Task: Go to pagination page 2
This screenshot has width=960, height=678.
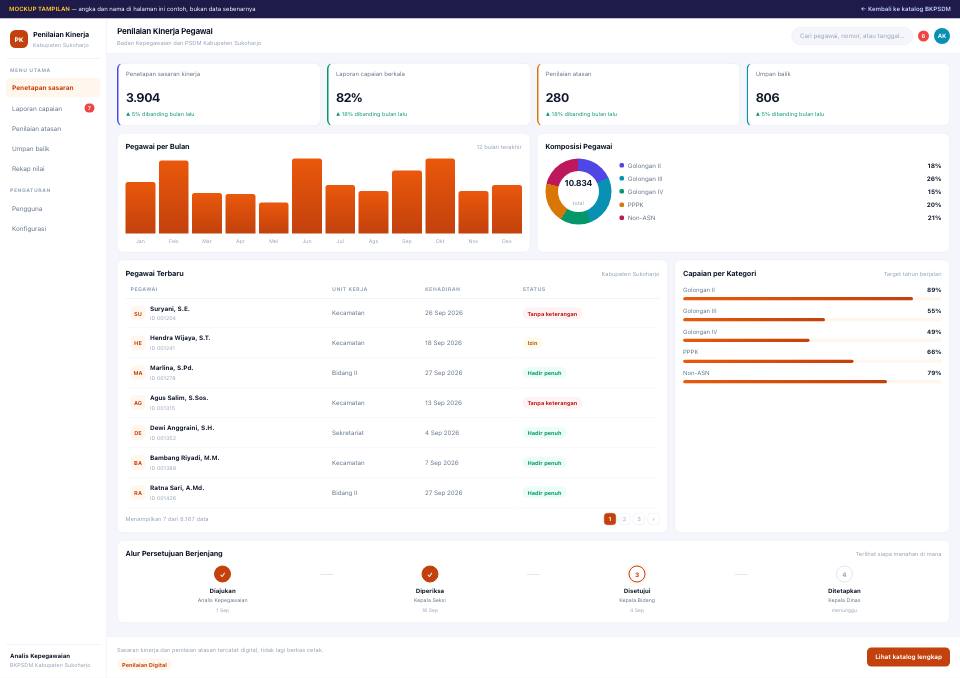Action: 624,519
